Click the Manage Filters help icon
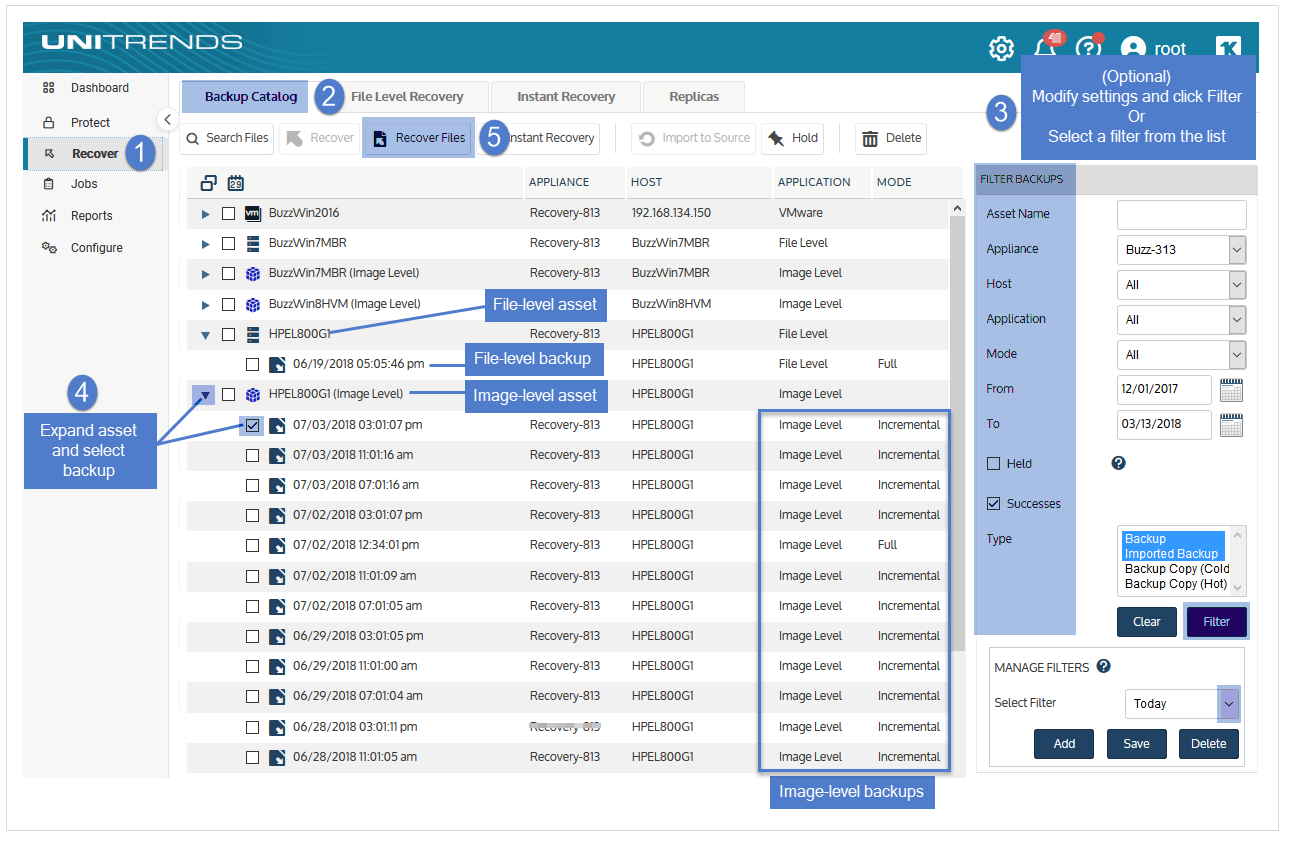The height and width of the screenshot is (856, 1308). (x=1103, y=666)
